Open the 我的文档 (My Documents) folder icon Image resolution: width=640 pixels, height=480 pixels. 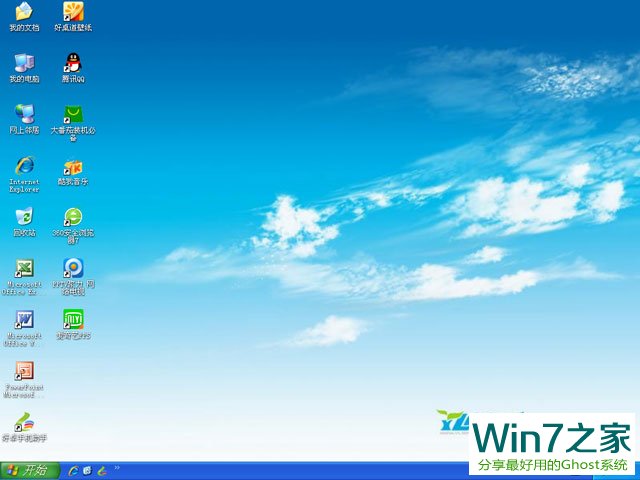coord(24,13)
